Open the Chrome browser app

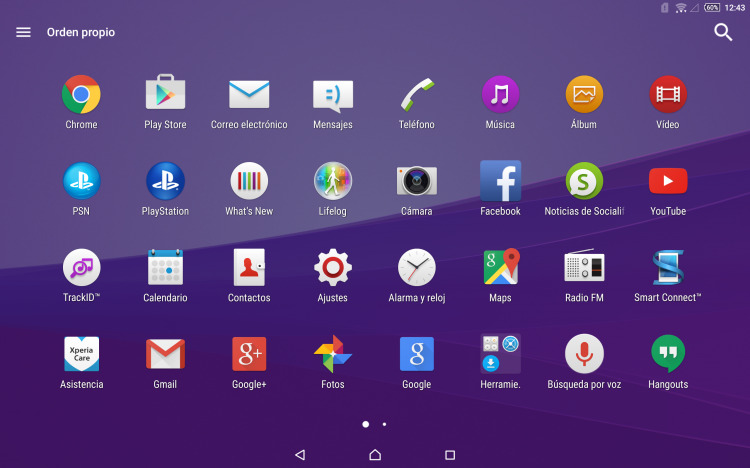(x=81, y=95)
